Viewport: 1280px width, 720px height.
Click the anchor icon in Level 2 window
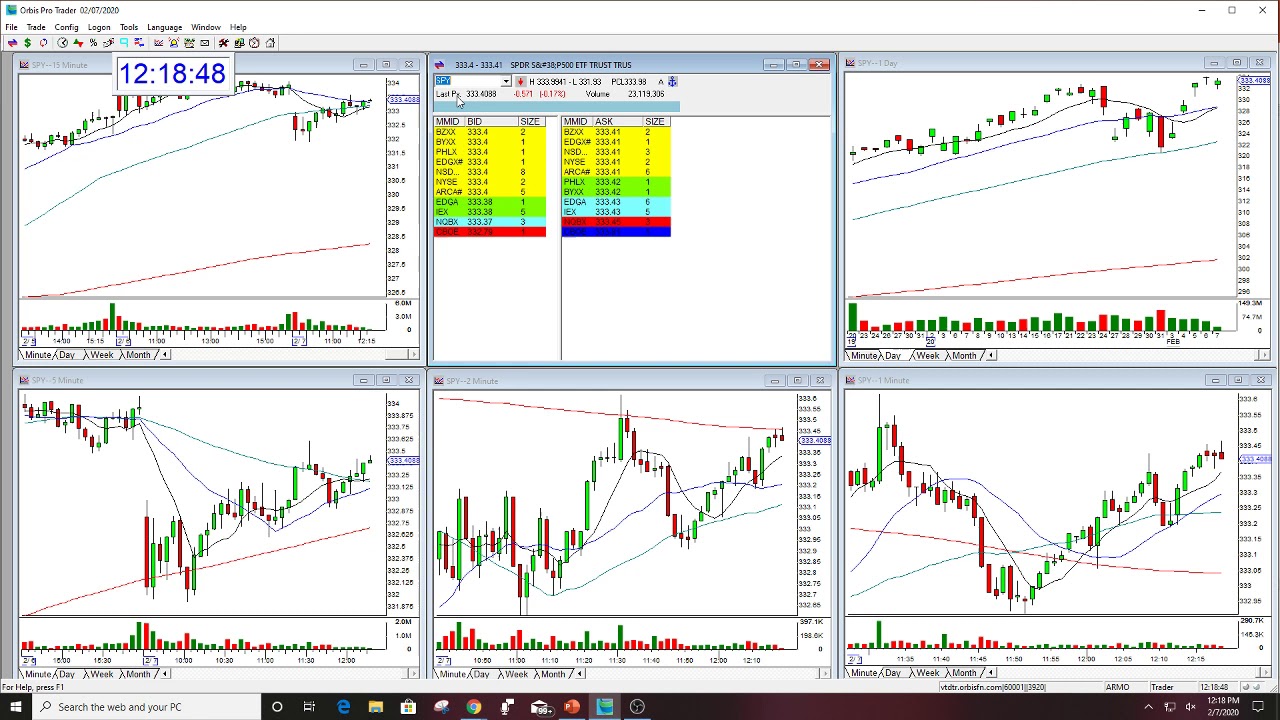(x=673, y=81)
